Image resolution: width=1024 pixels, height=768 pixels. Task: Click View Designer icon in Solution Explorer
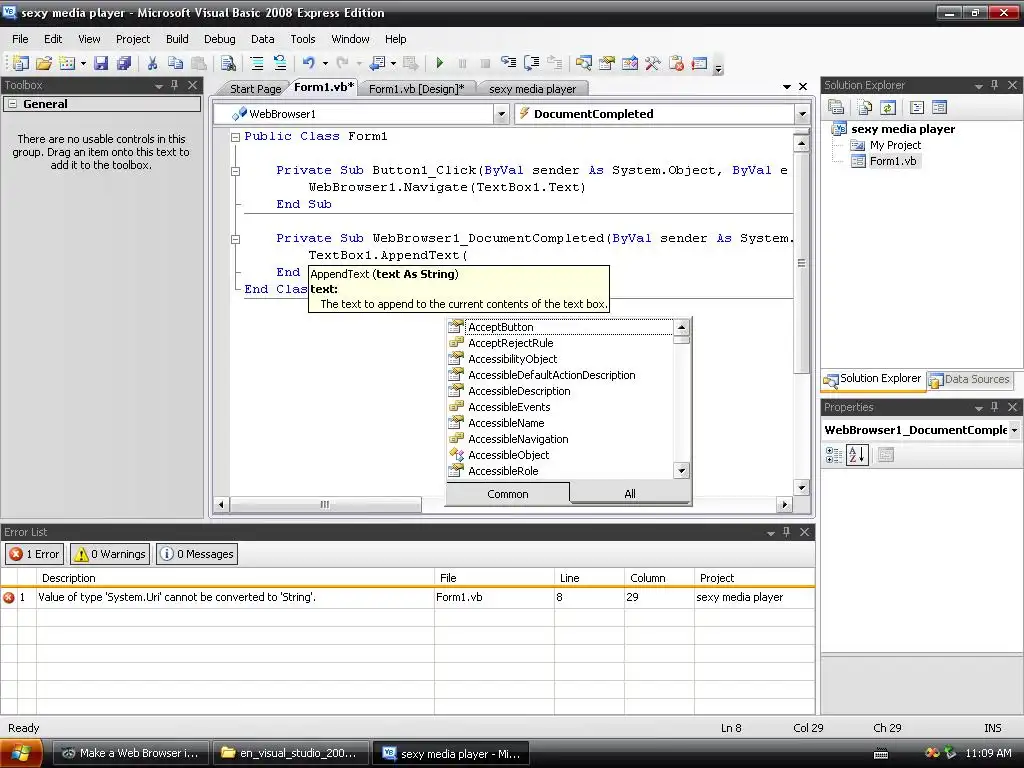coord(939,107)
